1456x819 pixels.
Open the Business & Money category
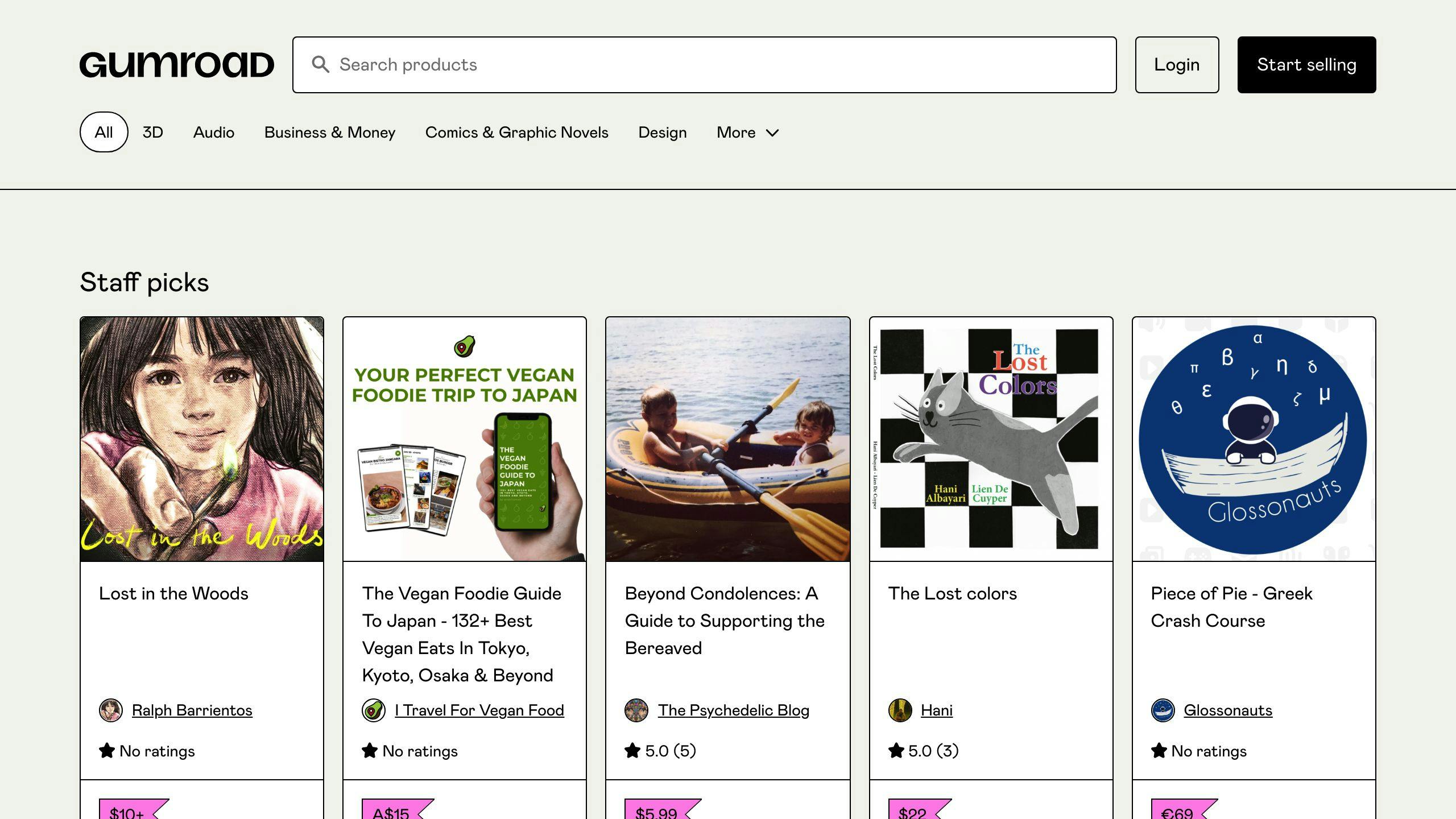tap(330, 131)
